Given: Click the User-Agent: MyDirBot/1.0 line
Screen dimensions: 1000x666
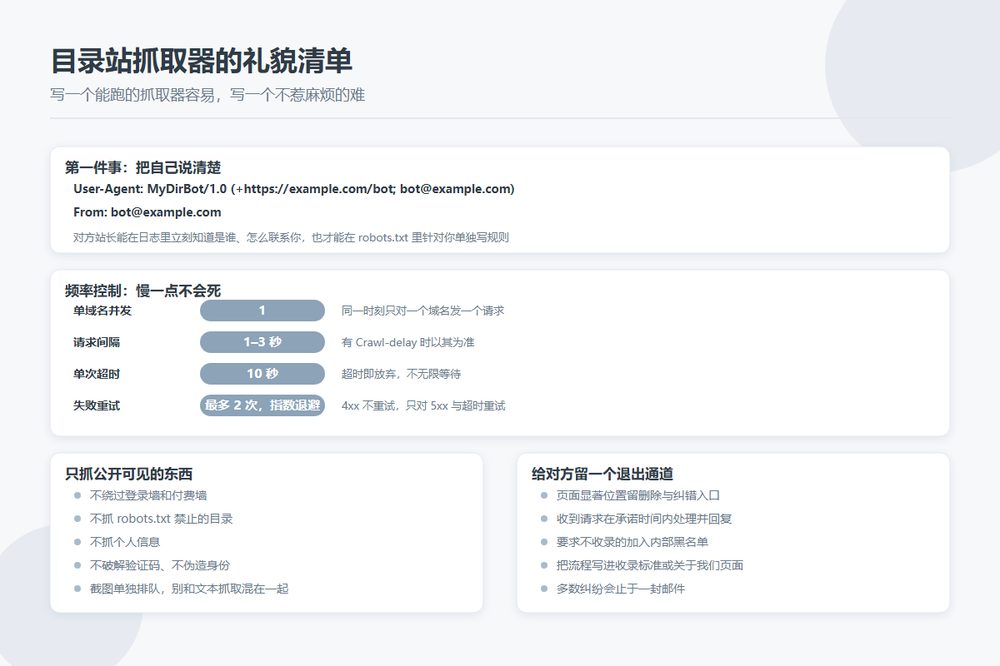Looking at the screenshot, I should pos(294,189).
